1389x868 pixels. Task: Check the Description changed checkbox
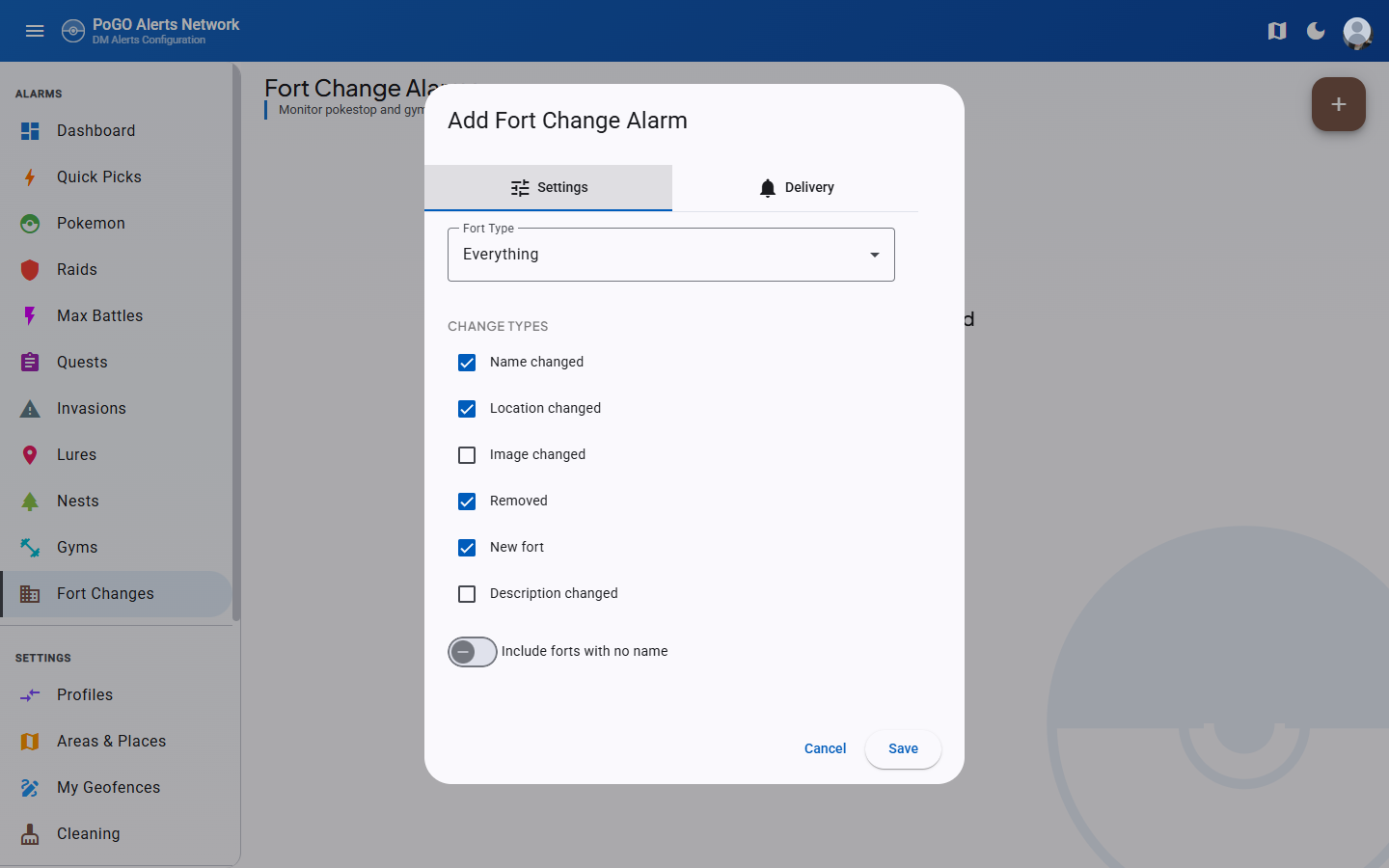(x=467, y=594)
